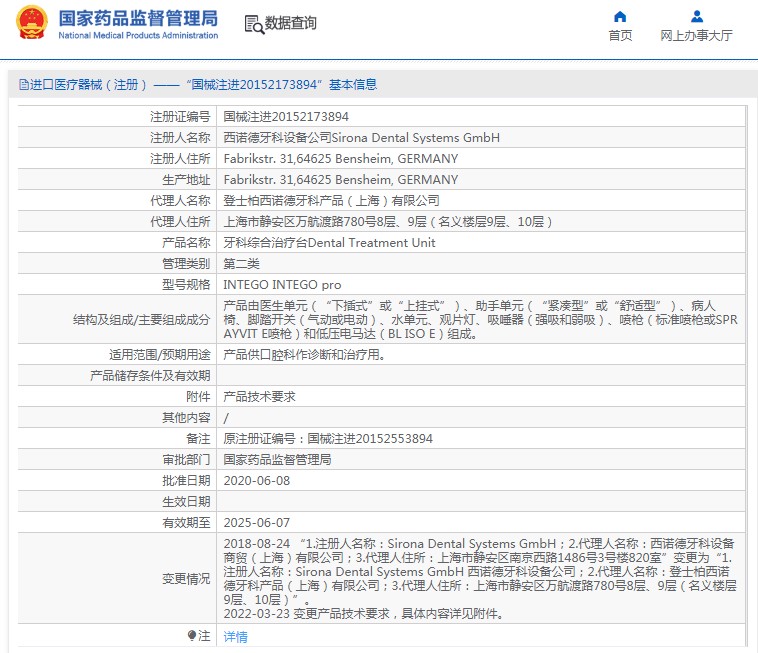Click the 代理人名称 row label
The image size is (758, 653).
click(180, 201)
